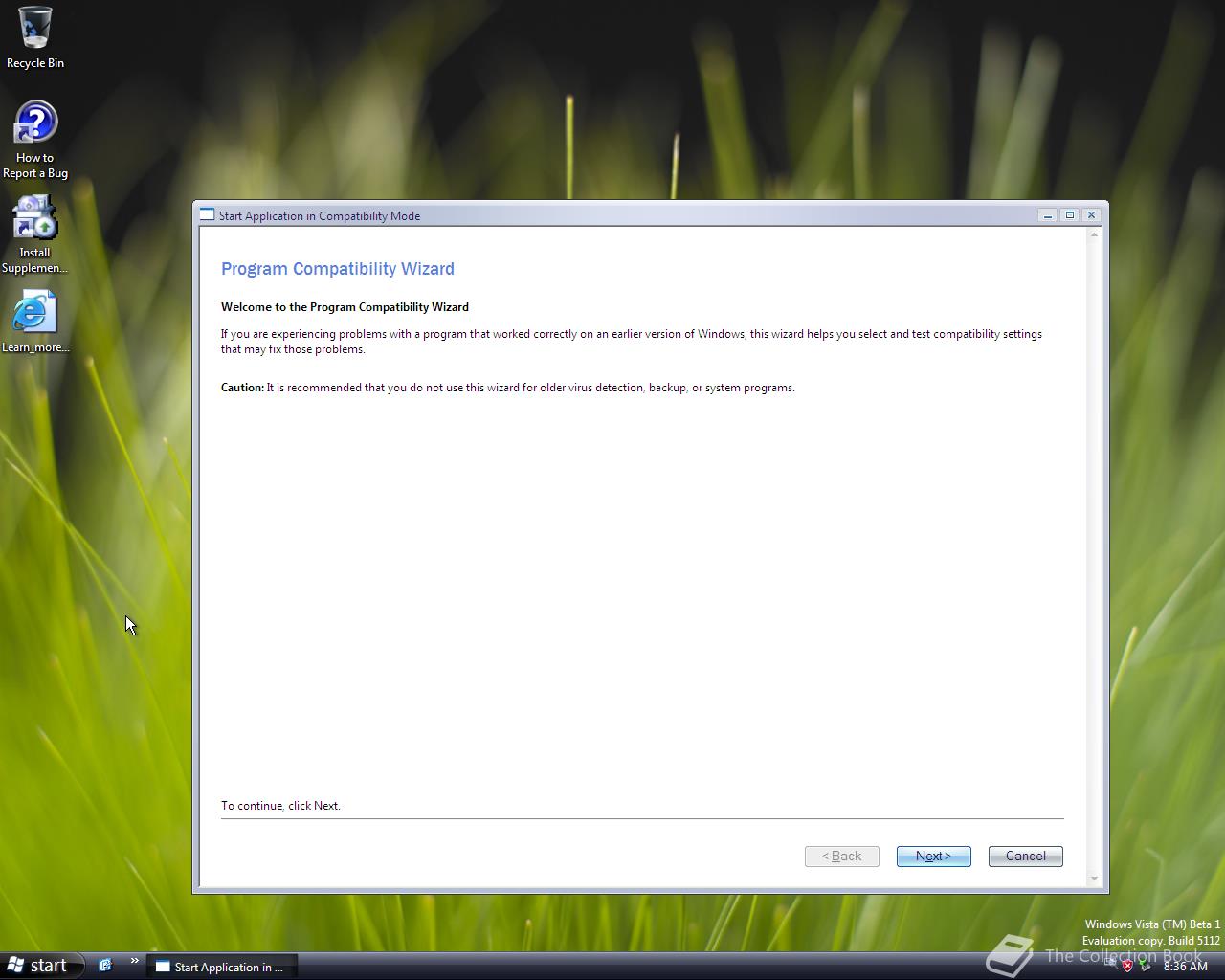Close the Compatibility Mode window
The width and height of the screenshot is (1225, 980).
click(x=1091, y=215)
